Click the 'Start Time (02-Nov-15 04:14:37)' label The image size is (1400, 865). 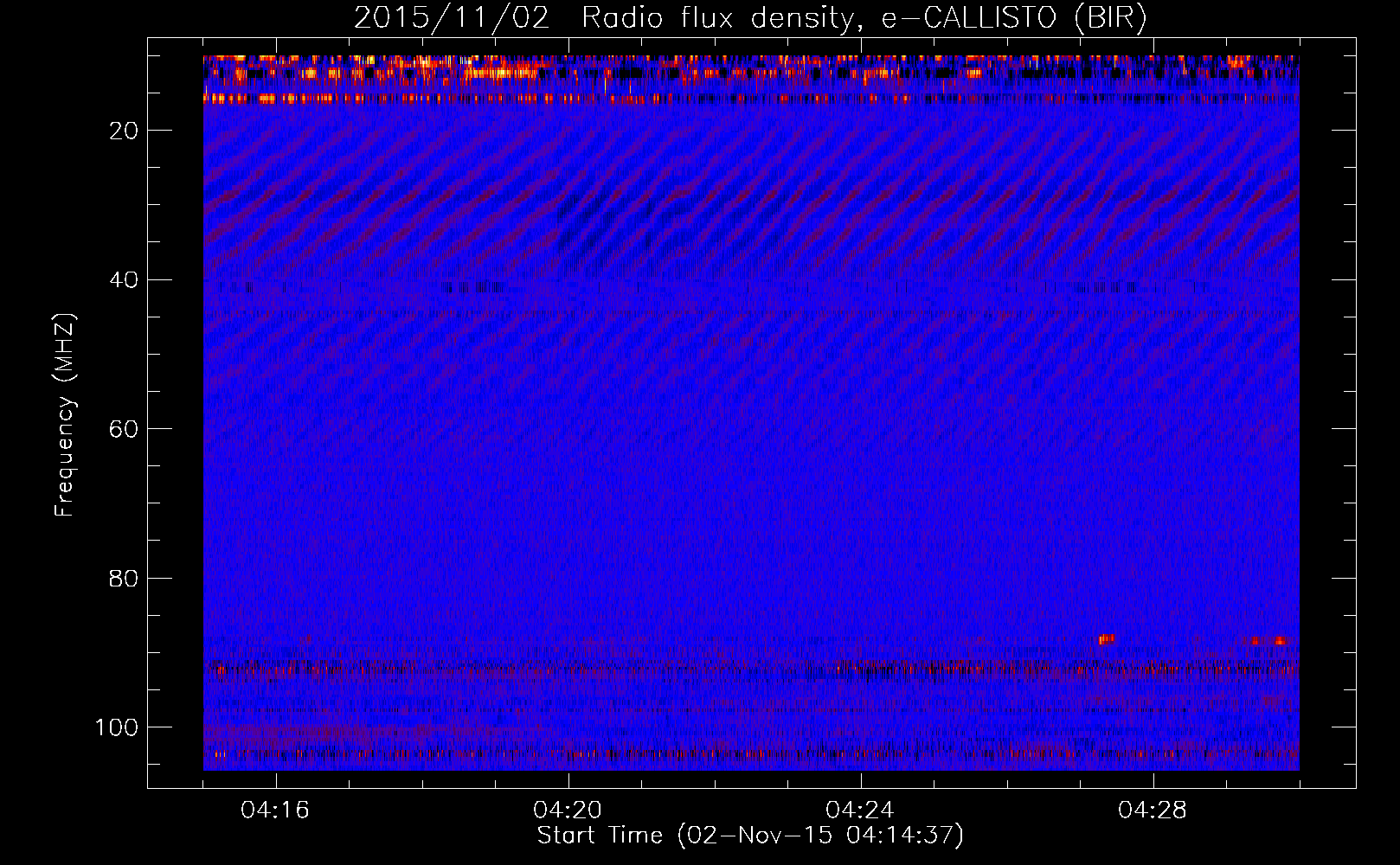click(750, 836)
